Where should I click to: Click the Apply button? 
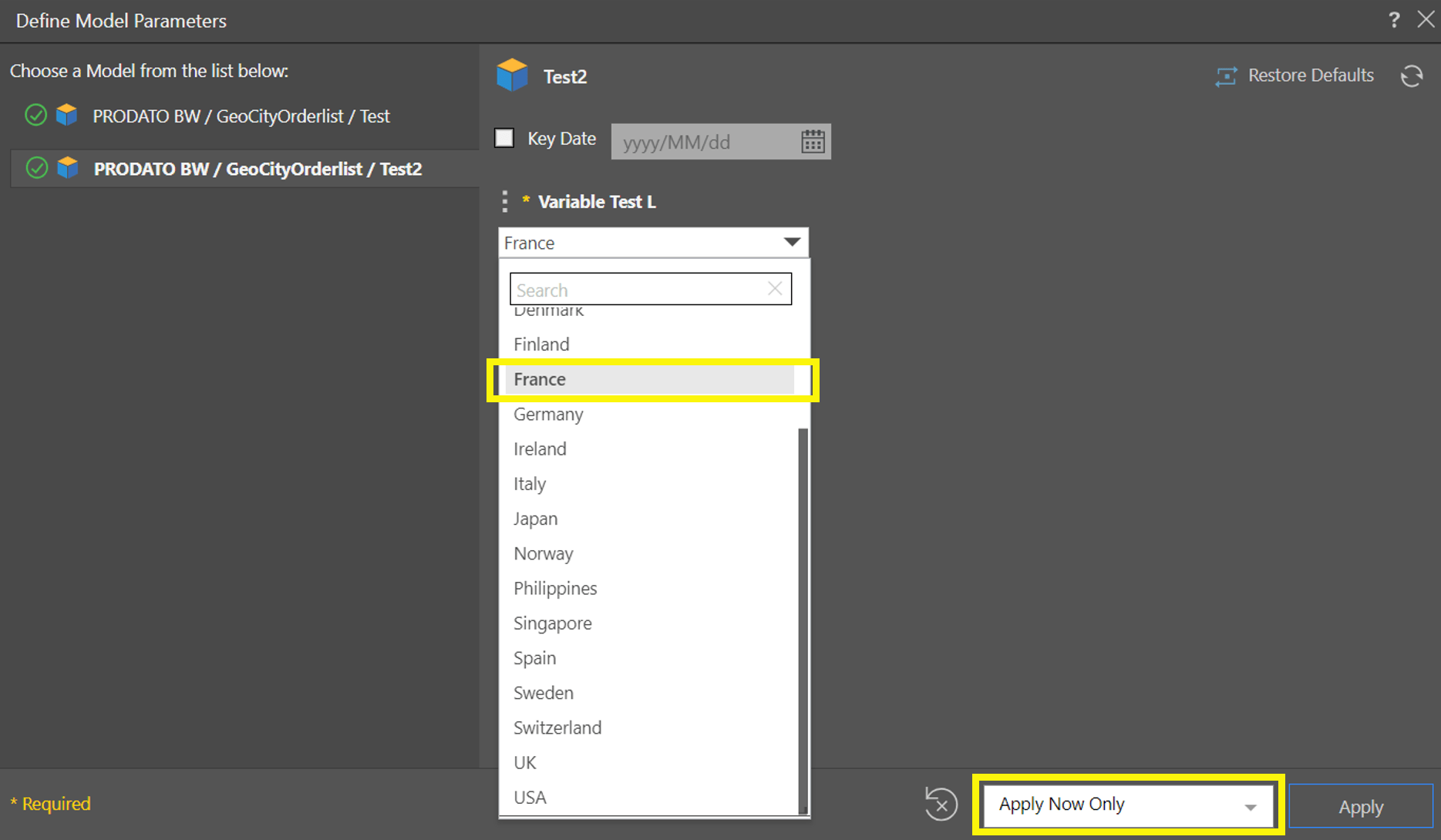pos(1360,807)
